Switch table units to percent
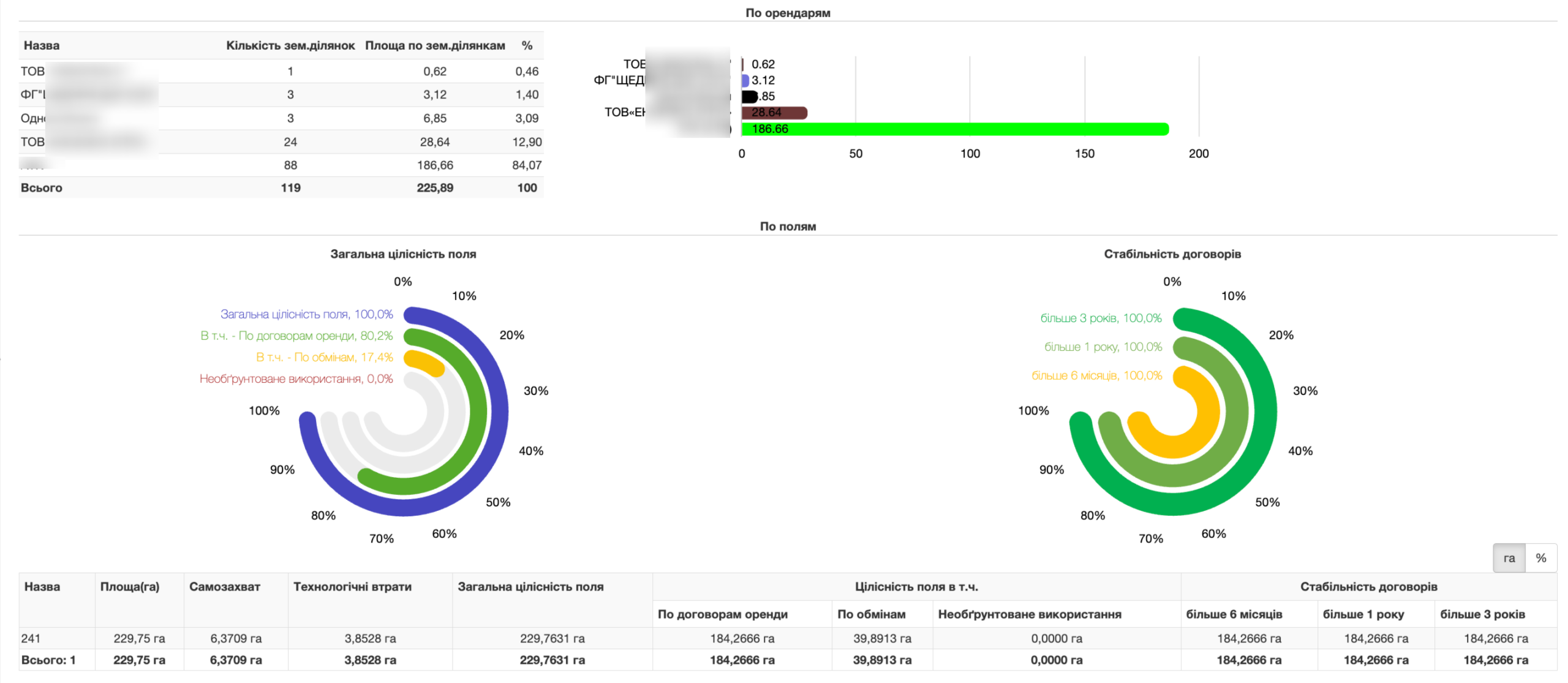Screen dimensions: 1568x683 [1540, 557]
